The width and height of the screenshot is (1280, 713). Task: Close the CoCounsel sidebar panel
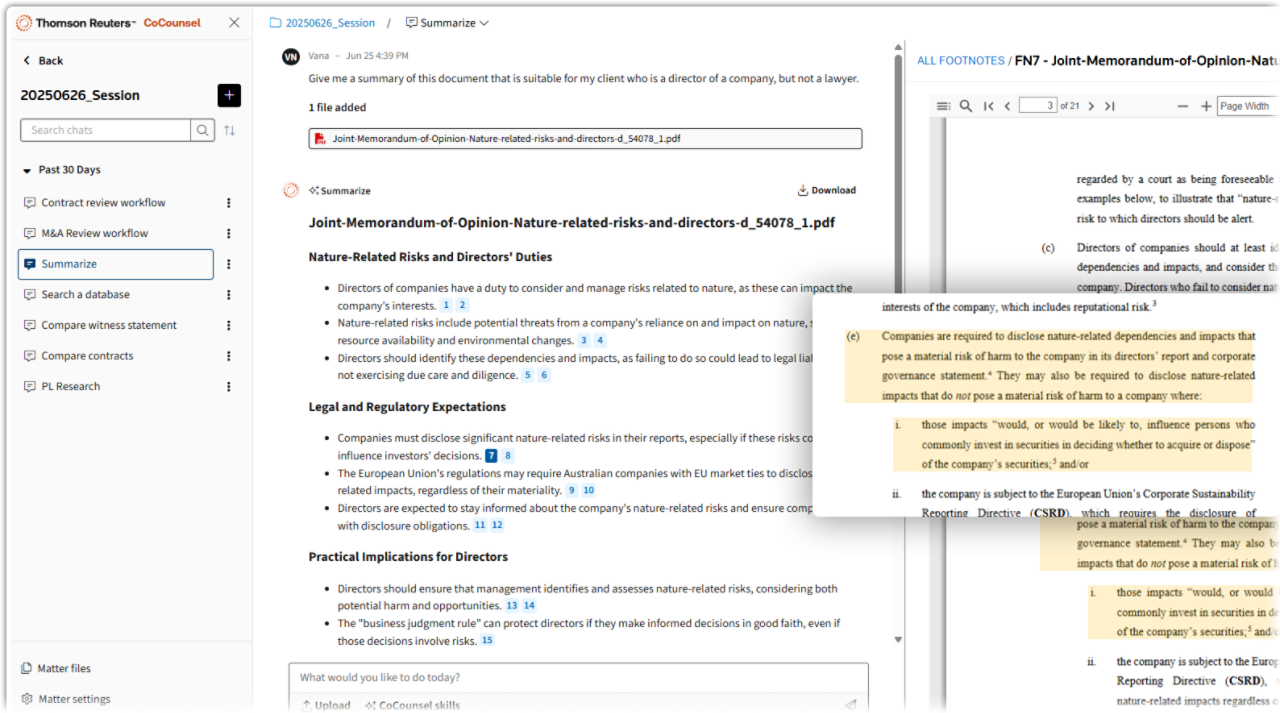click(x=234, y=22)
